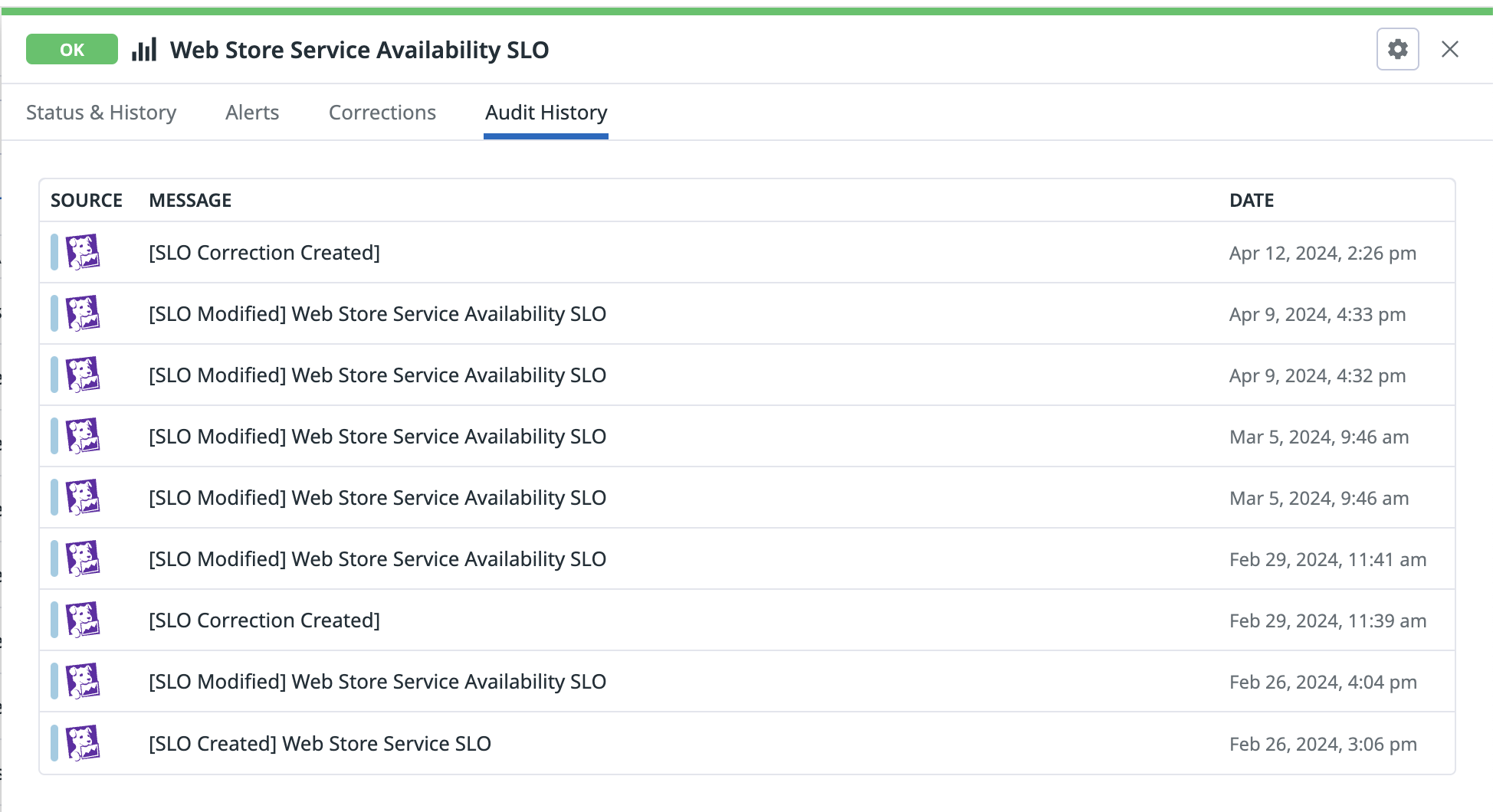Screen dimensions: 1493x812
Task: Click the bar chart SLO icon
Action: coord(144,50)
